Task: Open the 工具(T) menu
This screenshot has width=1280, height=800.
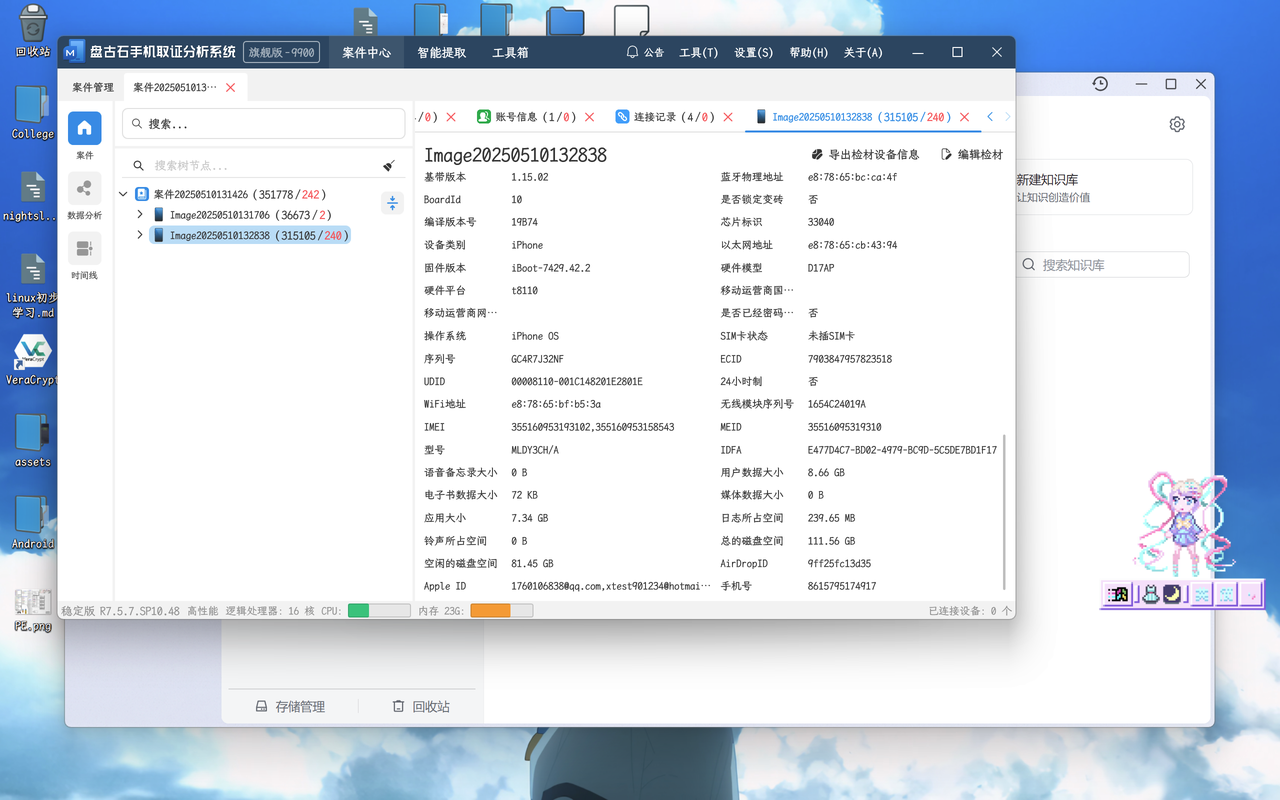Action: click(698, 52)
